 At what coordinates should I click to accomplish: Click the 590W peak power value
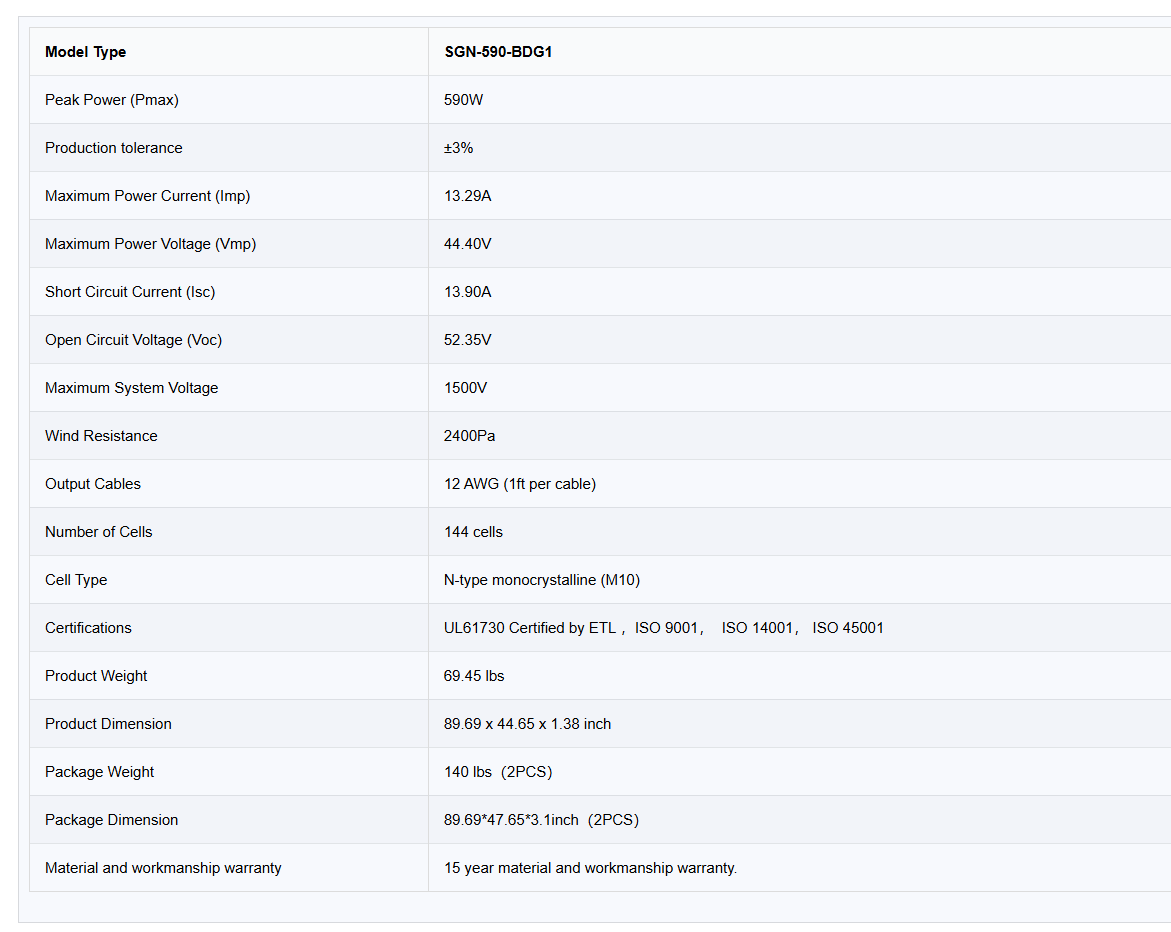click(x=464, y=100)
